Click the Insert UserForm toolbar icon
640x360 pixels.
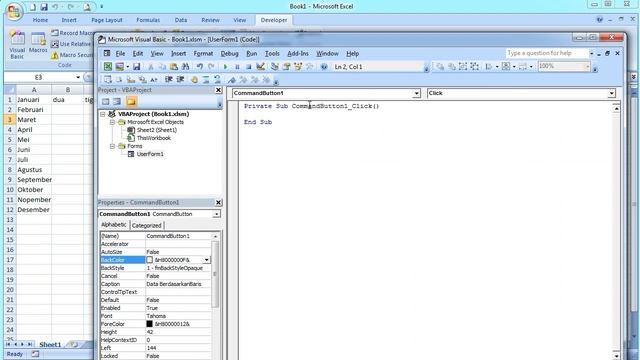(x=120, y=67)
